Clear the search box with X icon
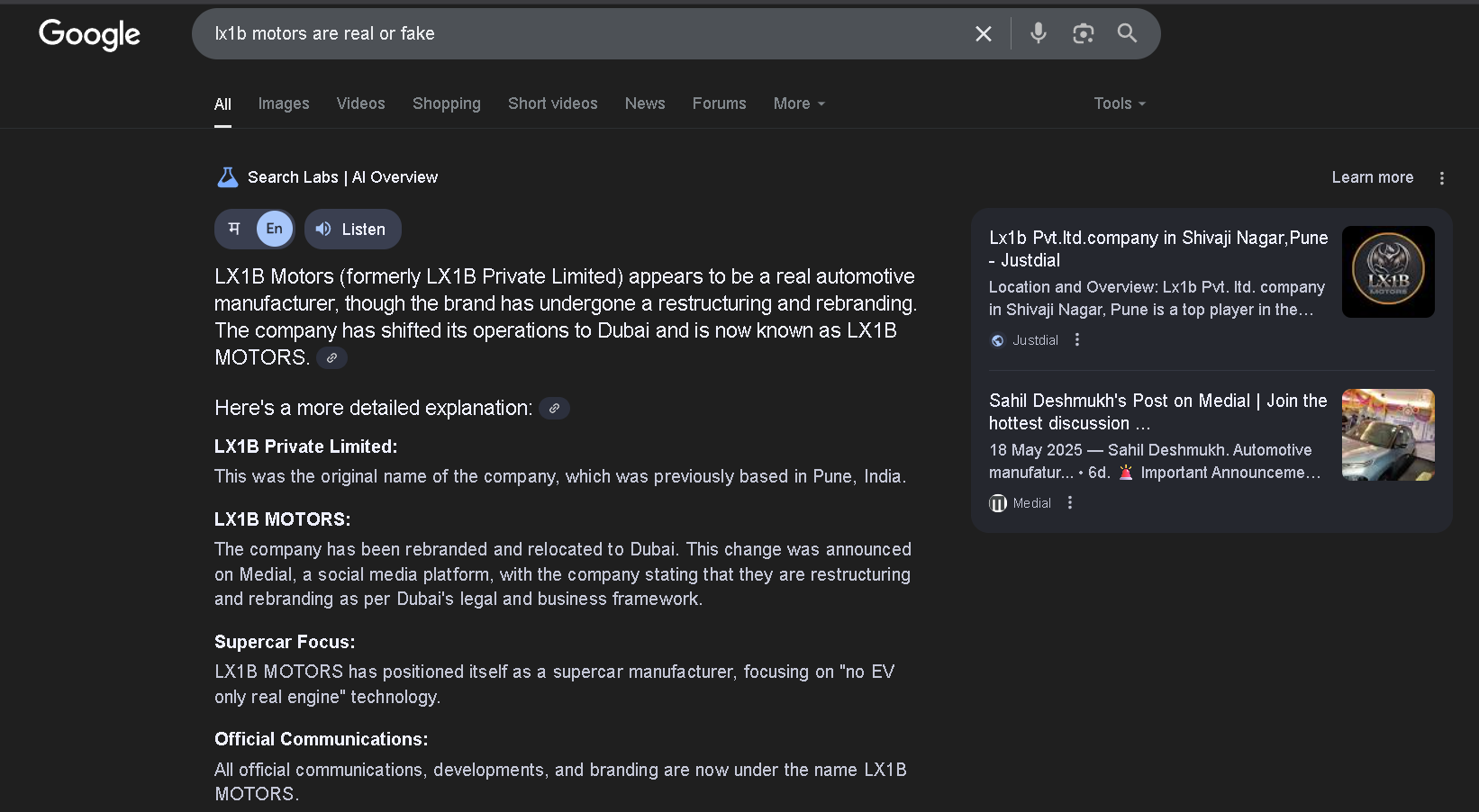The width and height of the screenshot is (1479, 812). point(983,34)
